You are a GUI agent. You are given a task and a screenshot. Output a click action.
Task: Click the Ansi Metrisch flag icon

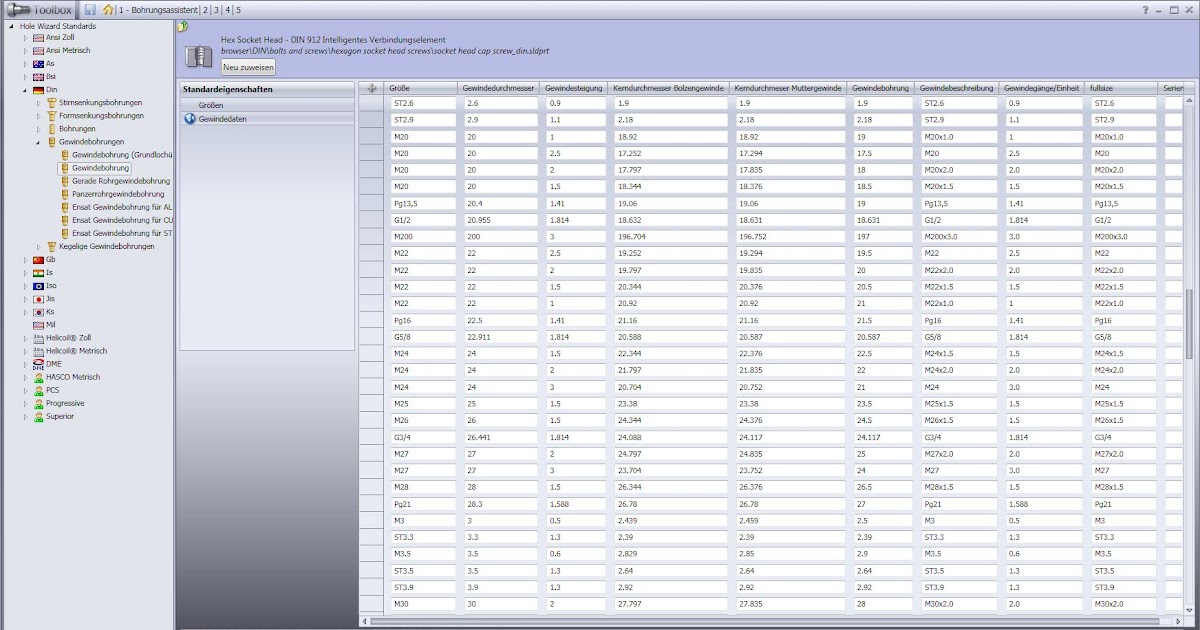tap(38, 51)
